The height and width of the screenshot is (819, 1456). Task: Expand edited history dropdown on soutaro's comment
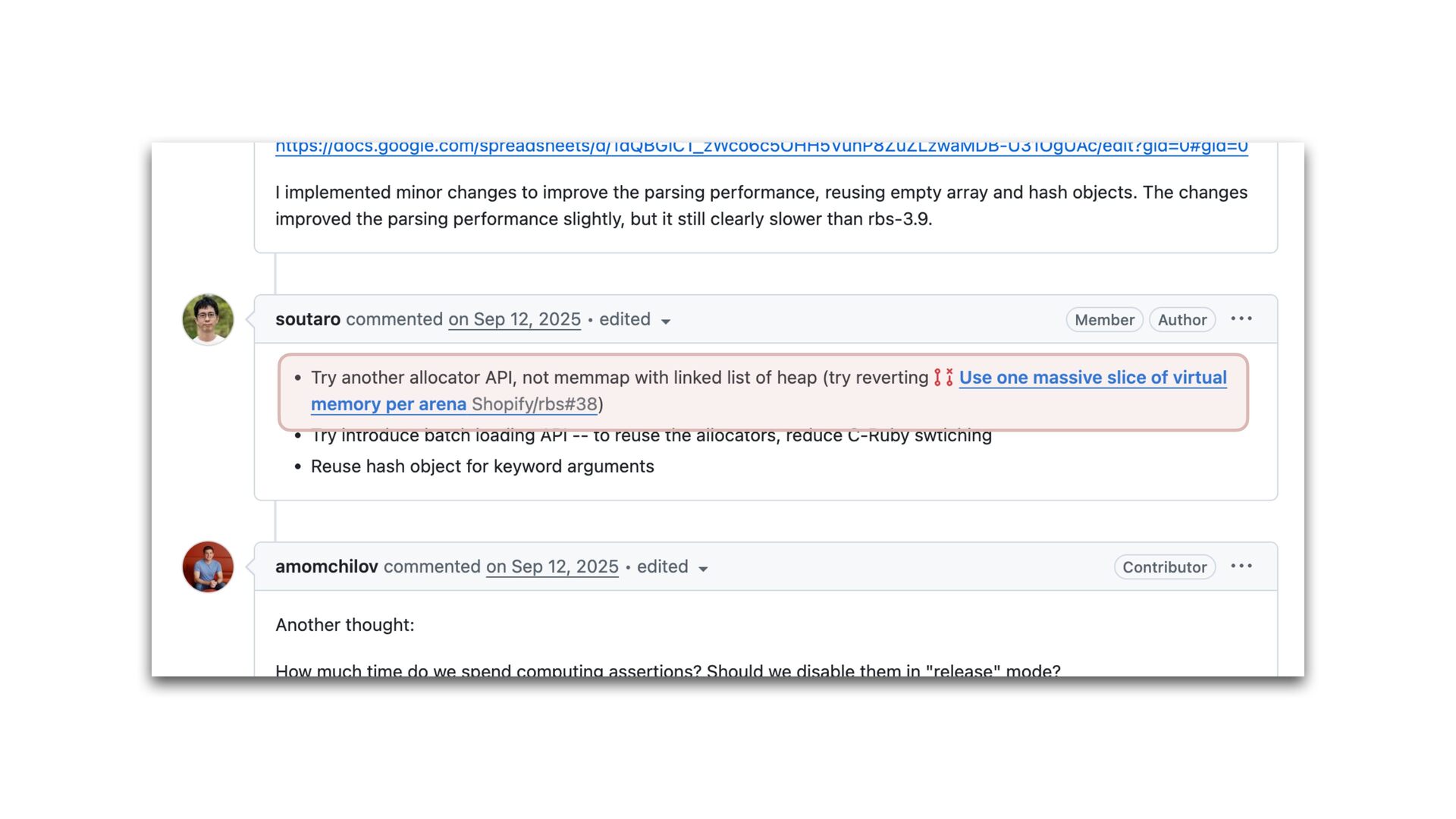click(666, 322)
